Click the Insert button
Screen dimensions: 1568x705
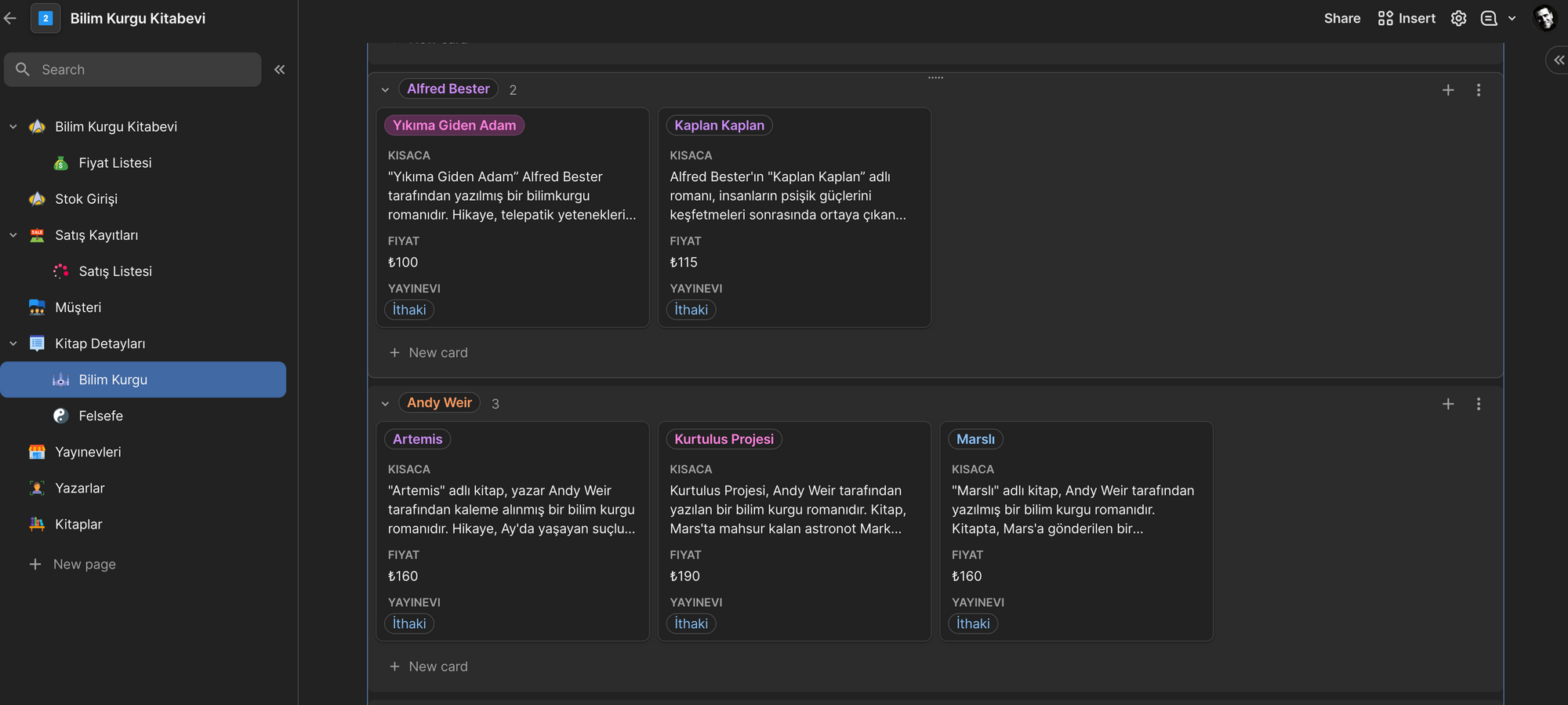click(1406, 18)
